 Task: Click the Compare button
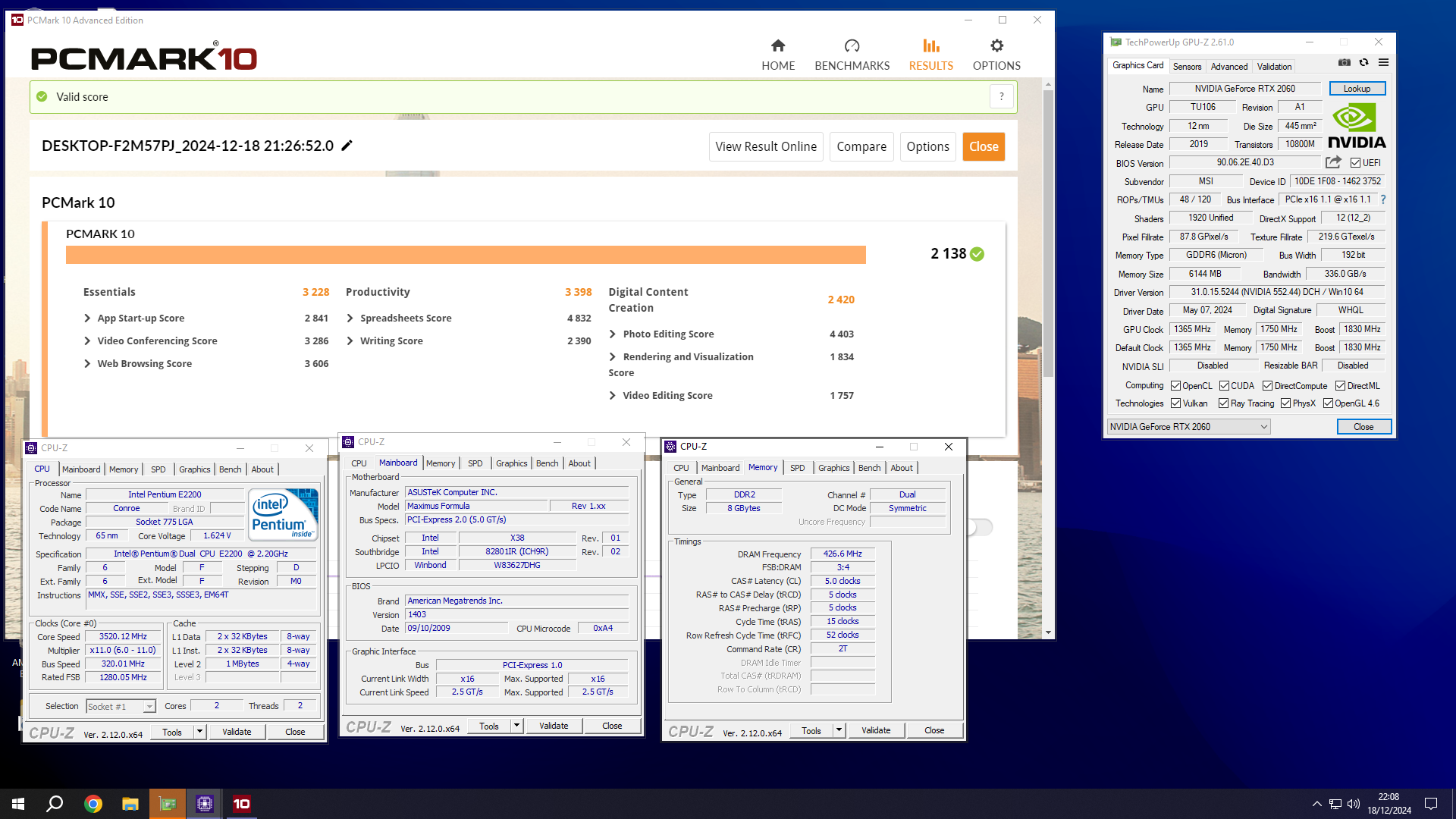tap(861, 146)
